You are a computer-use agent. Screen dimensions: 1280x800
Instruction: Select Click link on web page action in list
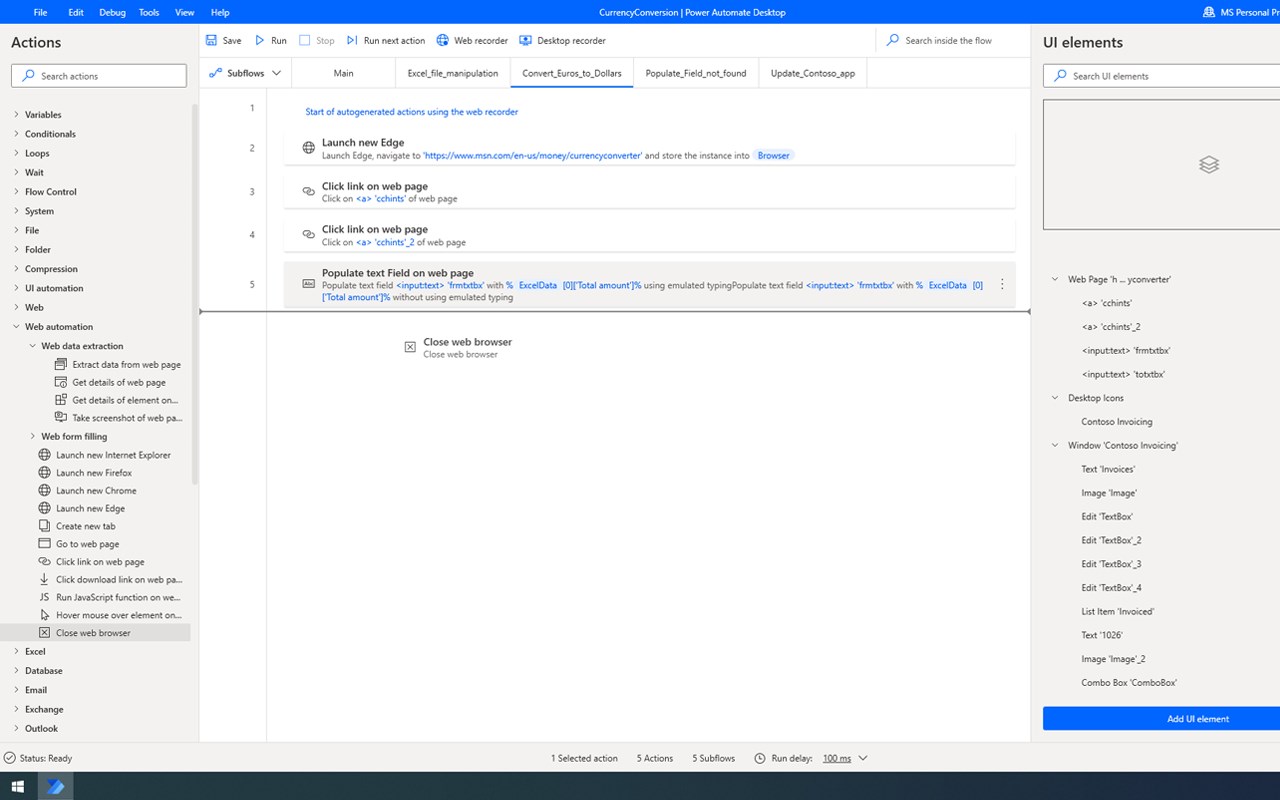91,562
